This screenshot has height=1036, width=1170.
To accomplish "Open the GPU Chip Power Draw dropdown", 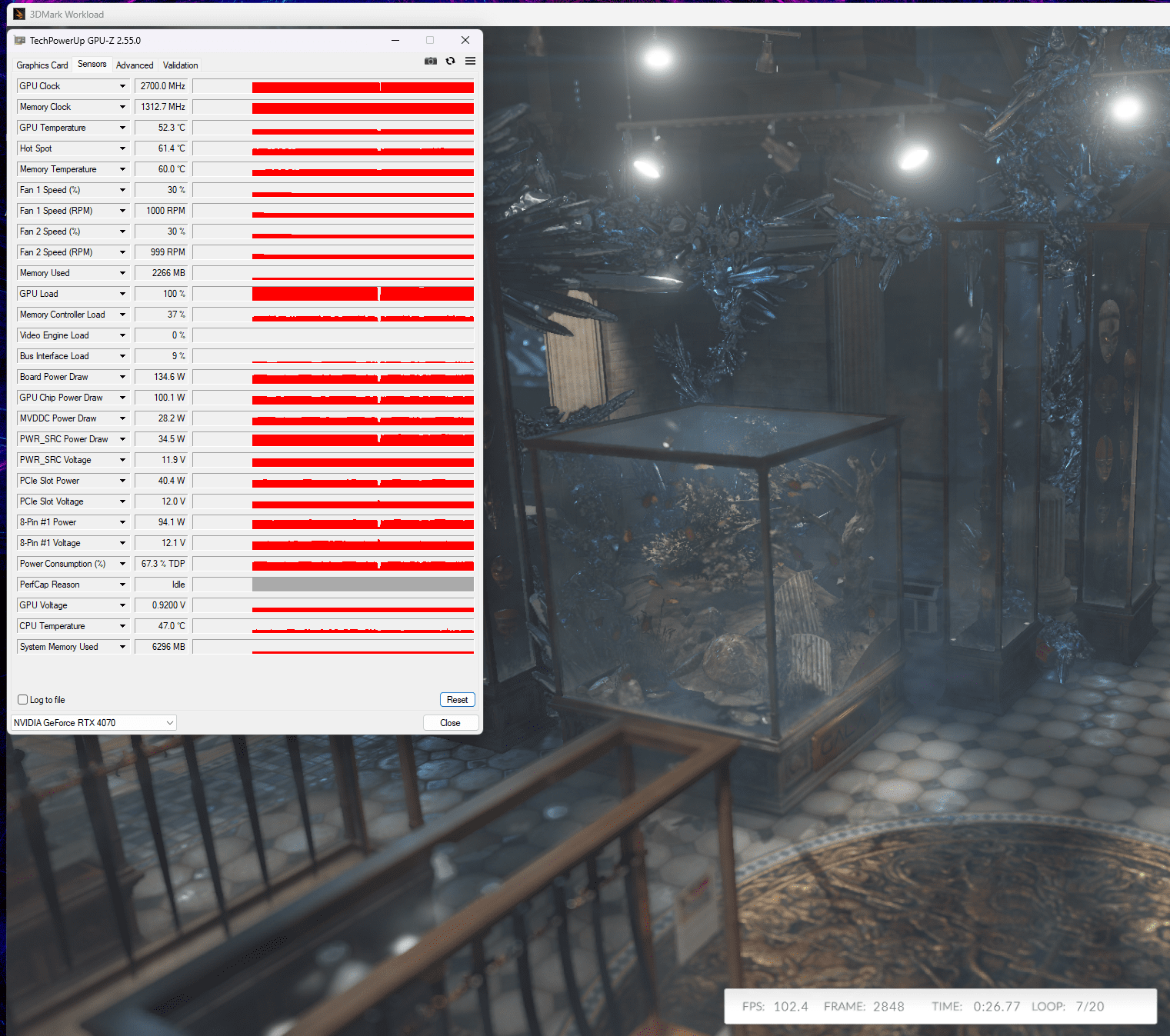I will (x=122, y=398).
